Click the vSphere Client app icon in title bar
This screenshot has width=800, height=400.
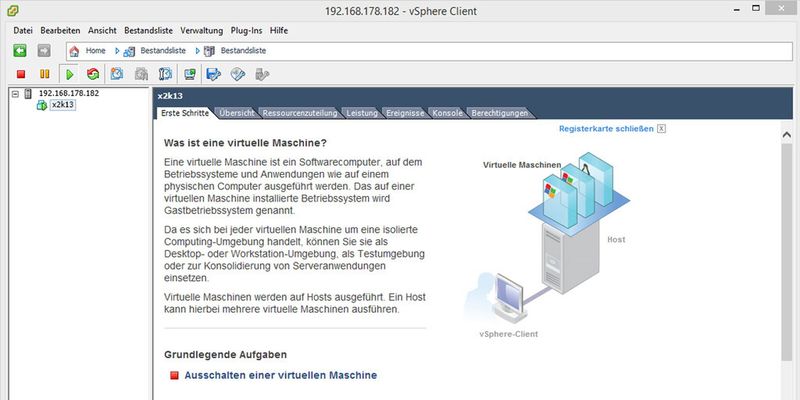pos(13,10)
